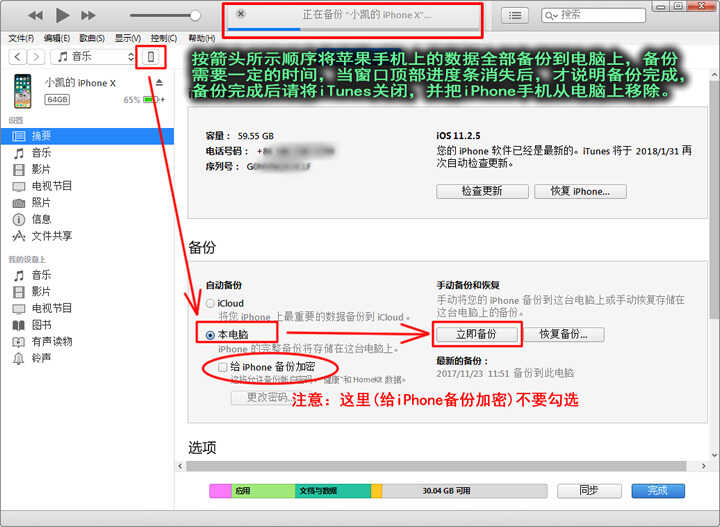Click the iPhone device icon button
Image resolution: width=720 pixels, height=527 pixels.
150,57
